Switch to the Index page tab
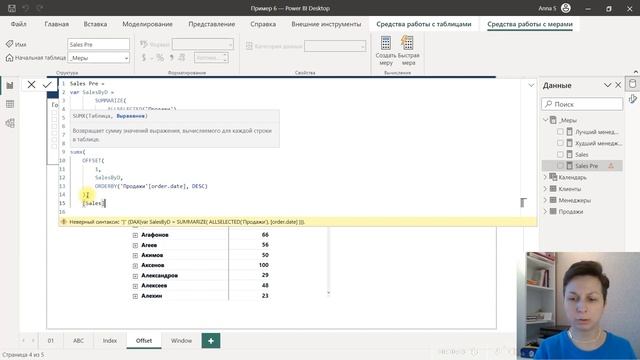The height and width of the screenshot is (360, 640). 110,340
